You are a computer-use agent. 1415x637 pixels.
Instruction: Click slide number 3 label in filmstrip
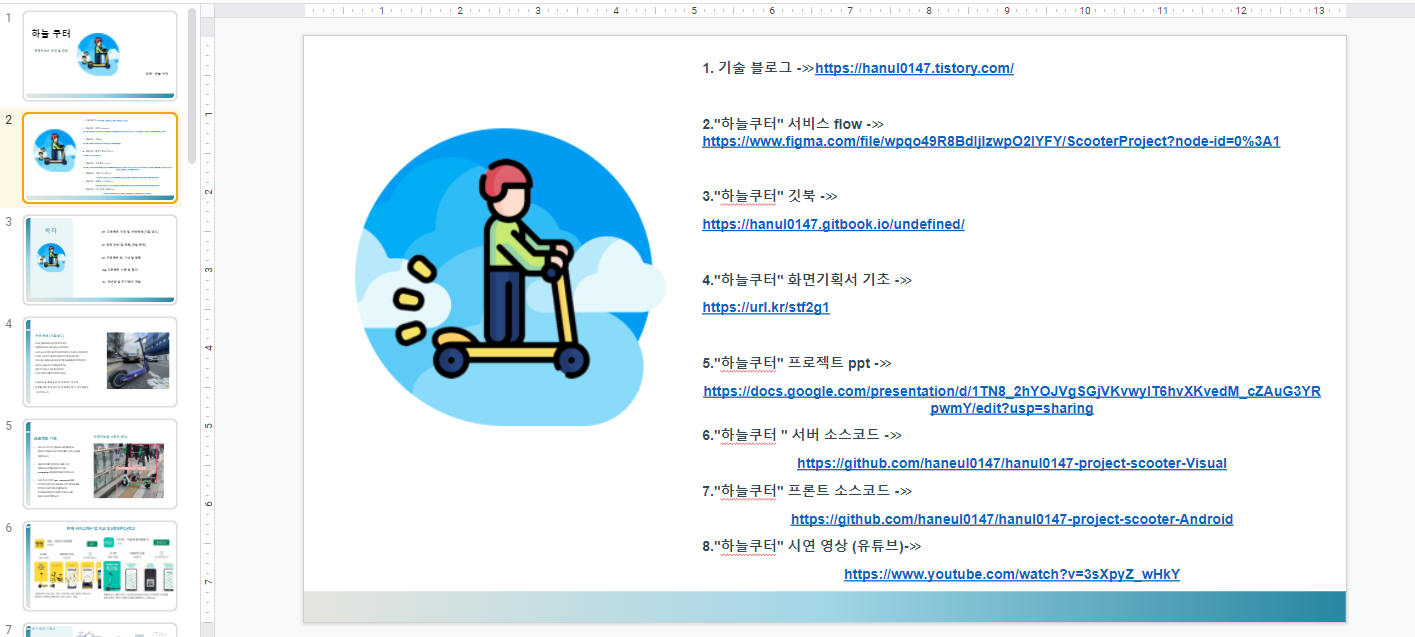coord(9,222)
